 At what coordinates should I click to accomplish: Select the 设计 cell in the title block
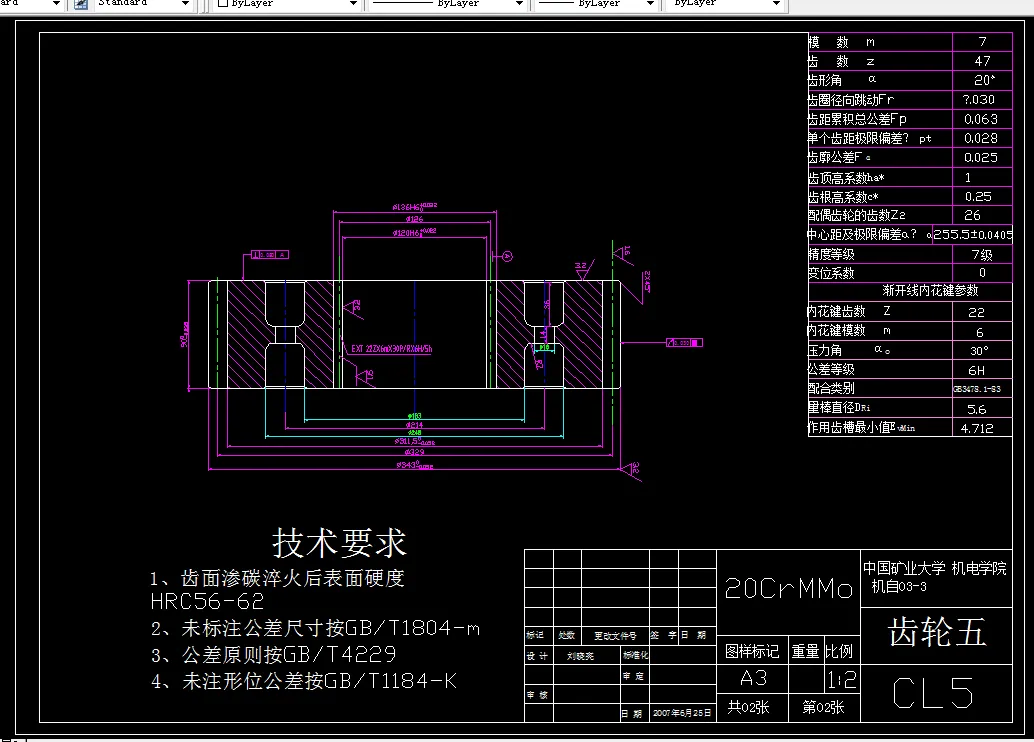click(x=537, y=656)
